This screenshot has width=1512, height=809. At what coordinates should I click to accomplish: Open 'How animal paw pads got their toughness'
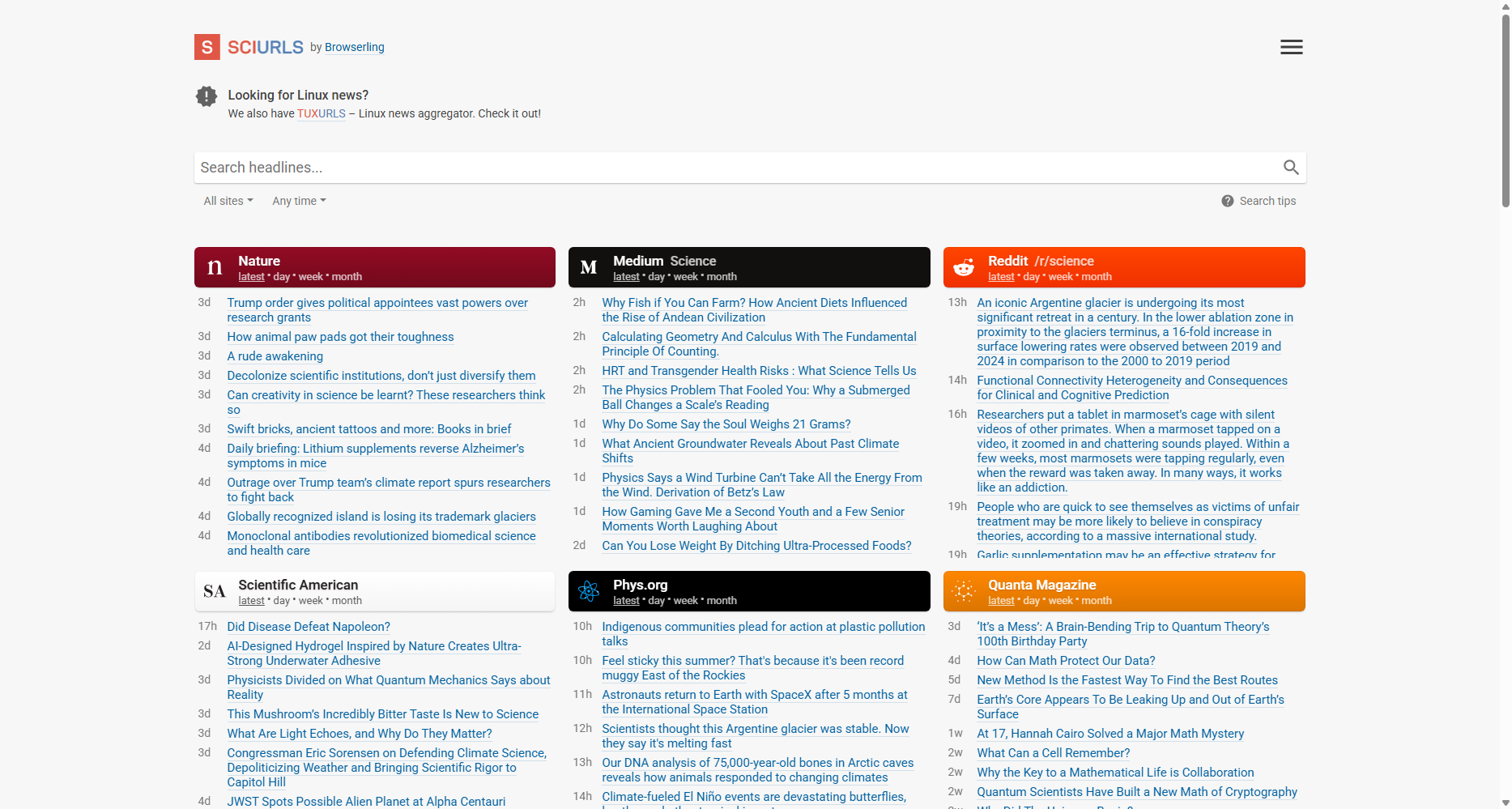340,337
